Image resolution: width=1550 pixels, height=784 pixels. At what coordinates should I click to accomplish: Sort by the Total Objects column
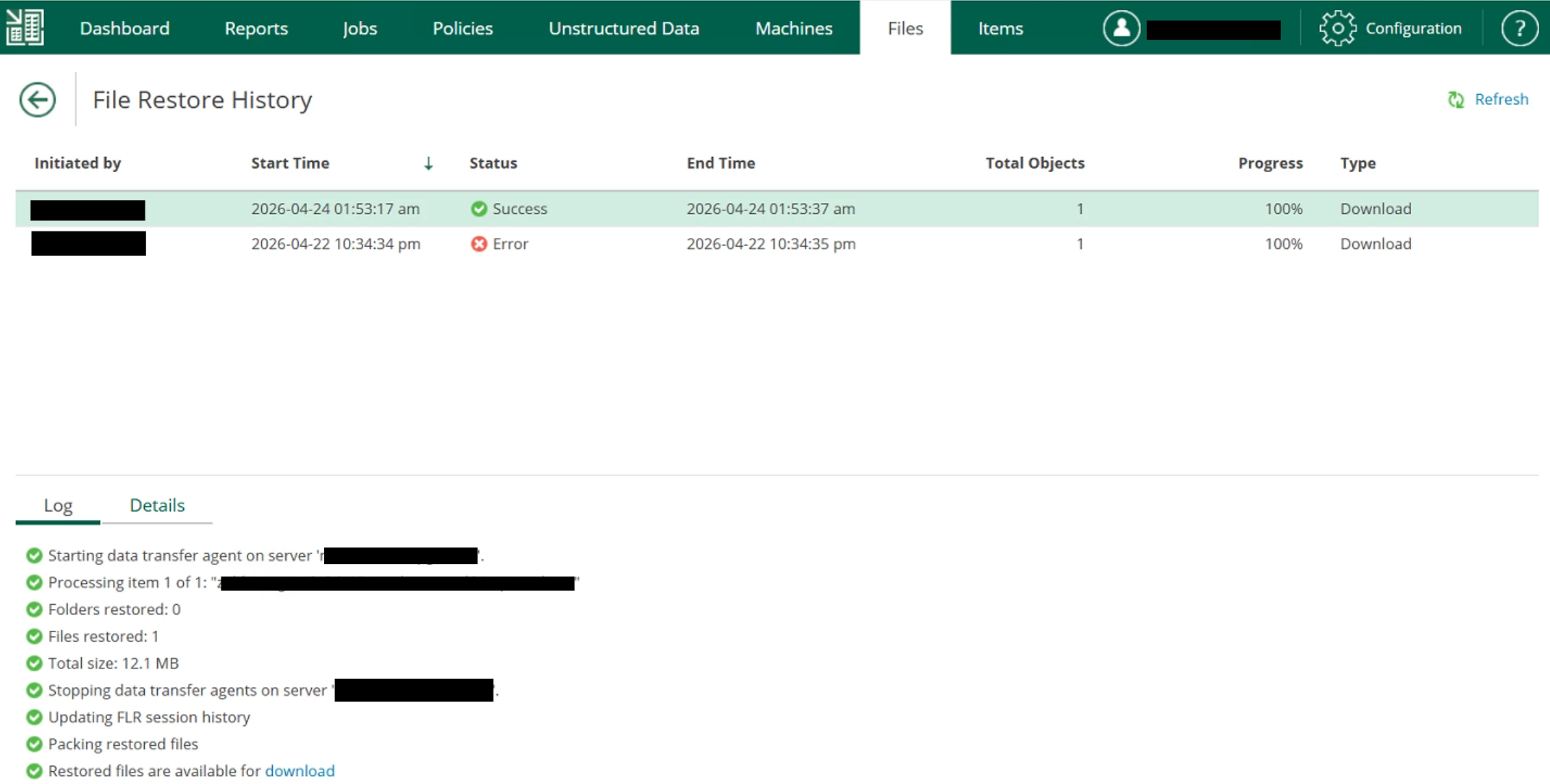[1034, 163]
